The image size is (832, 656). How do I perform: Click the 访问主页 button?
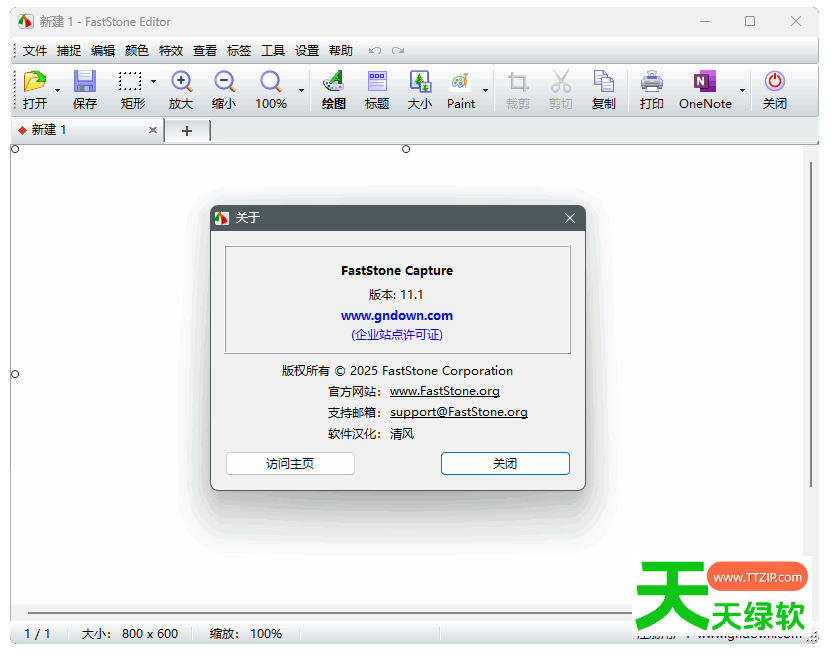pyautogui.click(x=290, y=463)
